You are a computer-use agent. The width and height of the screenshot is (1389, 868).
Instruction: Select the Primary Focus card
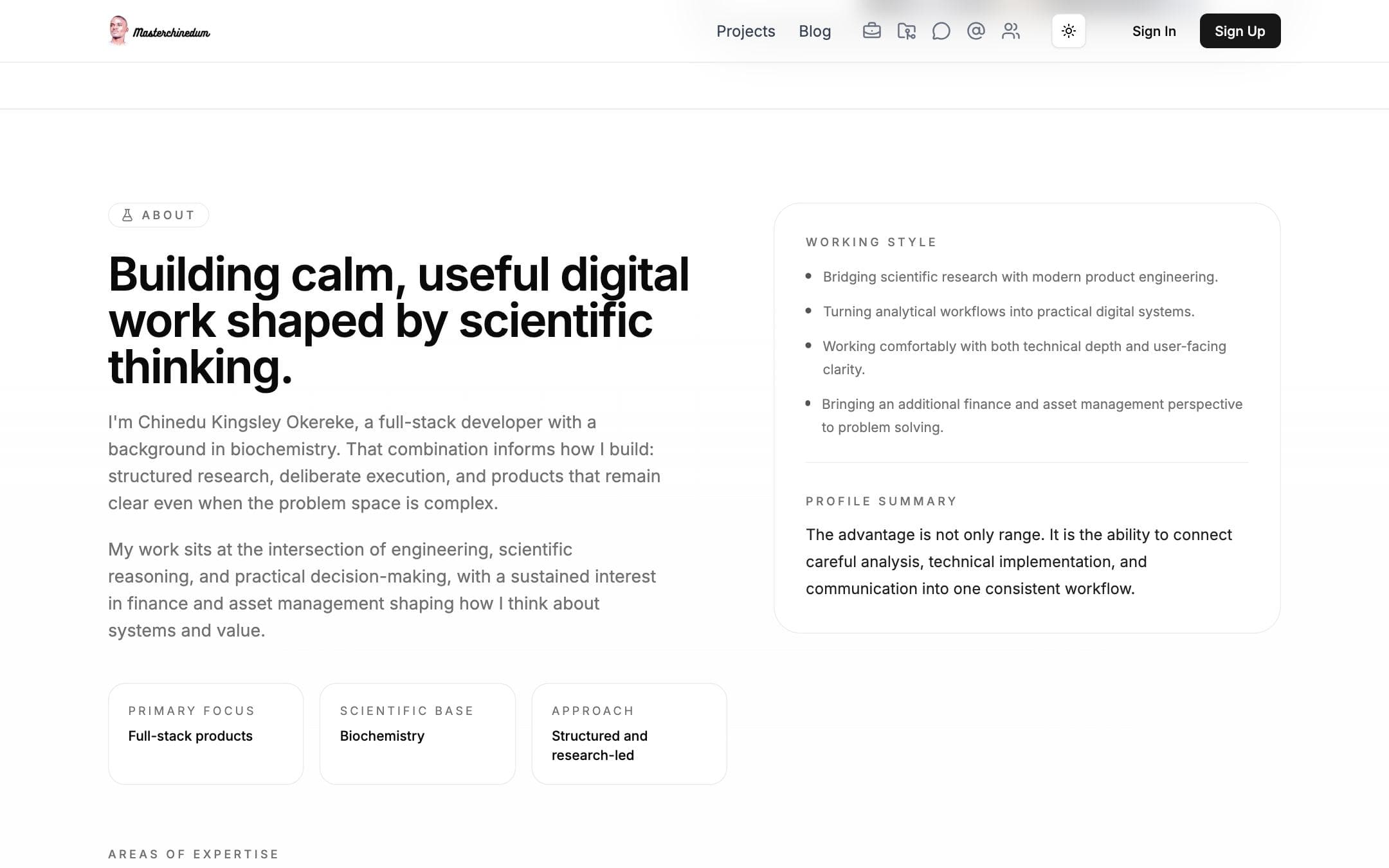(x=206, y=734)
